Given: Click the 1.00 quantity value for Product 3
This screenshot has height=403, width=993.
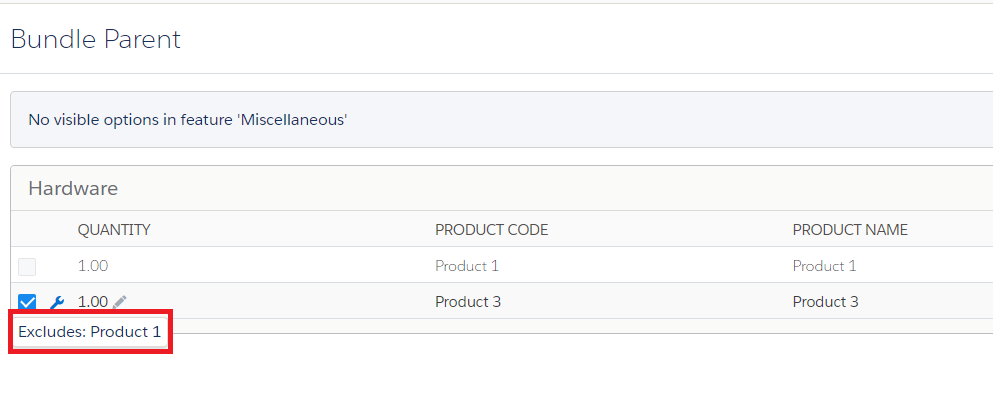Looking at the screenshot, I should (x=92, y=302).
